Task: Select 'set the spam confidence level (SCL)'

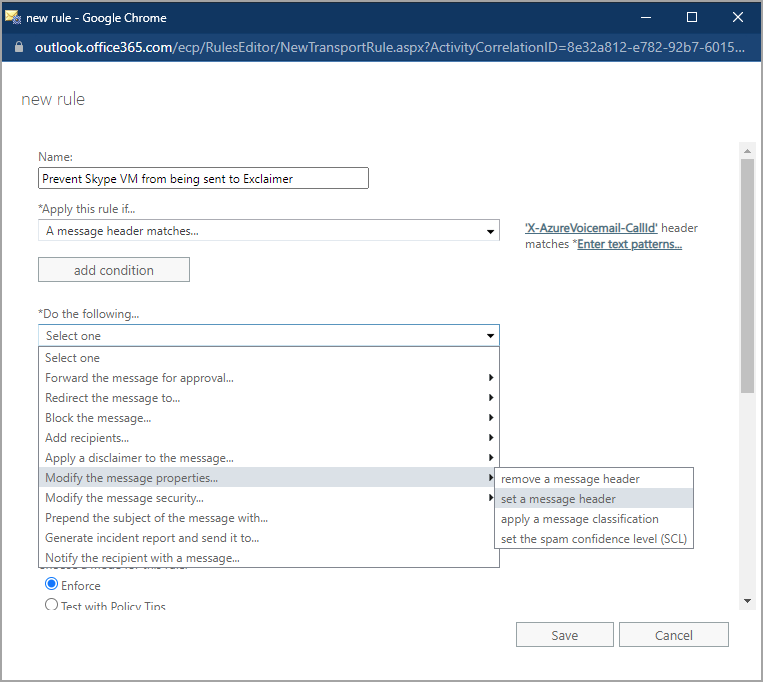Action: click(x=593, y=539)
